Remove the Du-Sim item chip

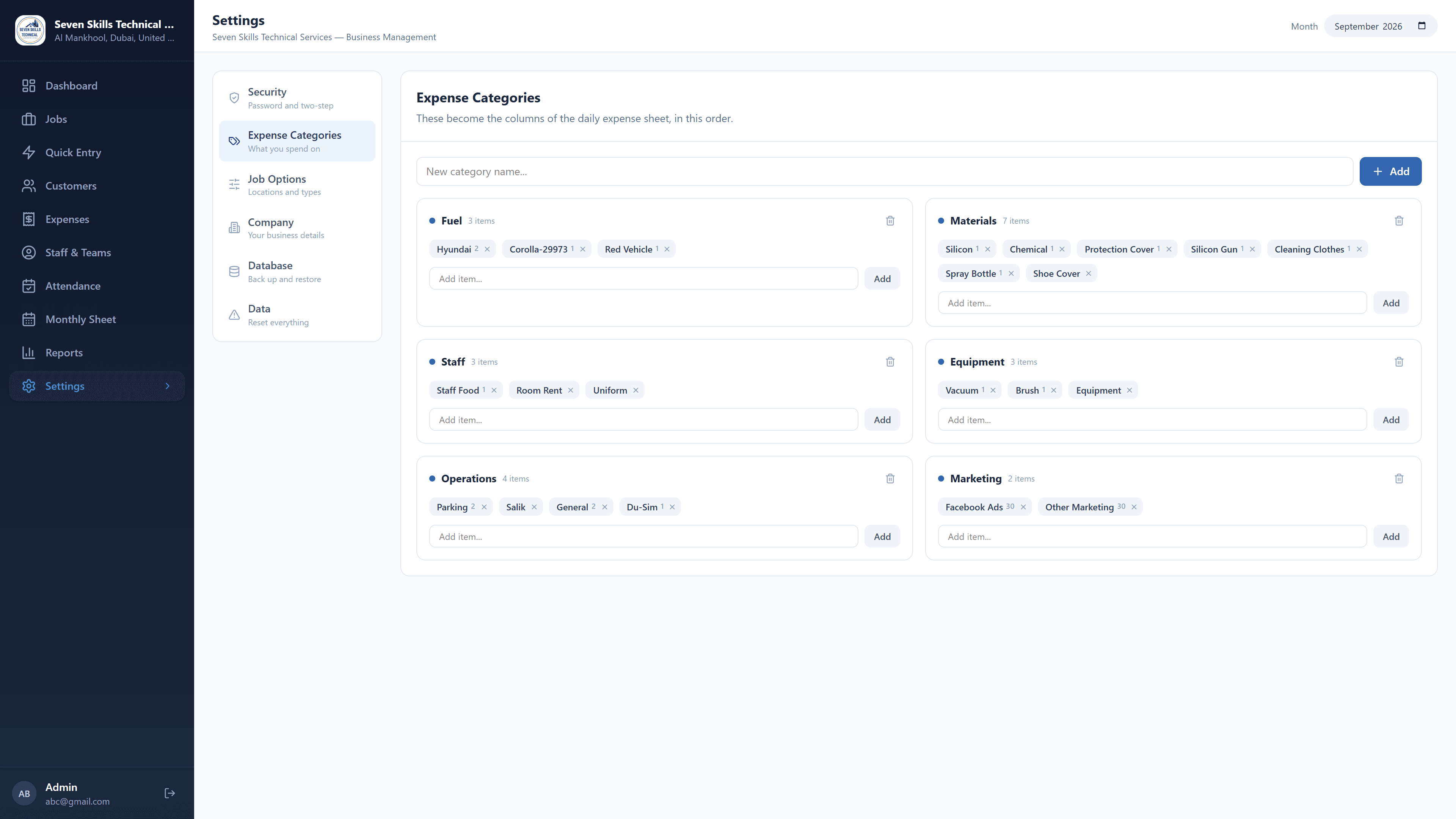pos(673,507)
